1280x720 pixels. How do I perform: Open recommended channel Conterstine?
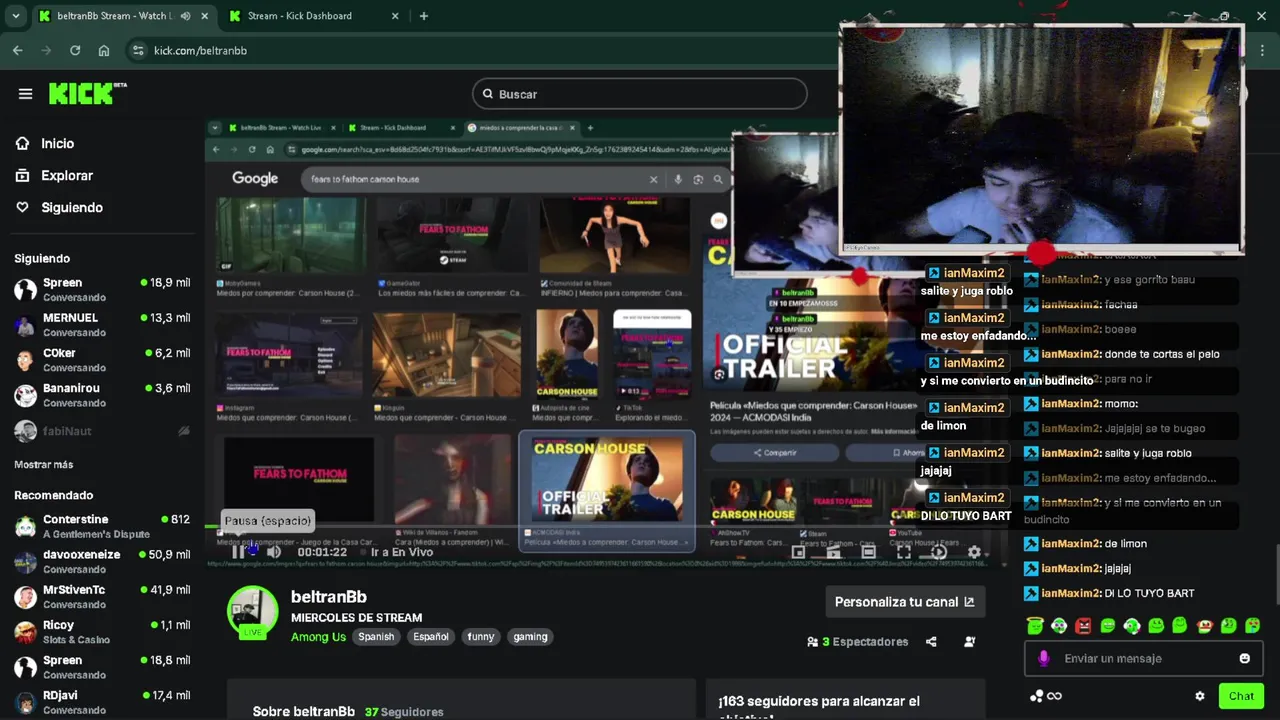(102, 526)
